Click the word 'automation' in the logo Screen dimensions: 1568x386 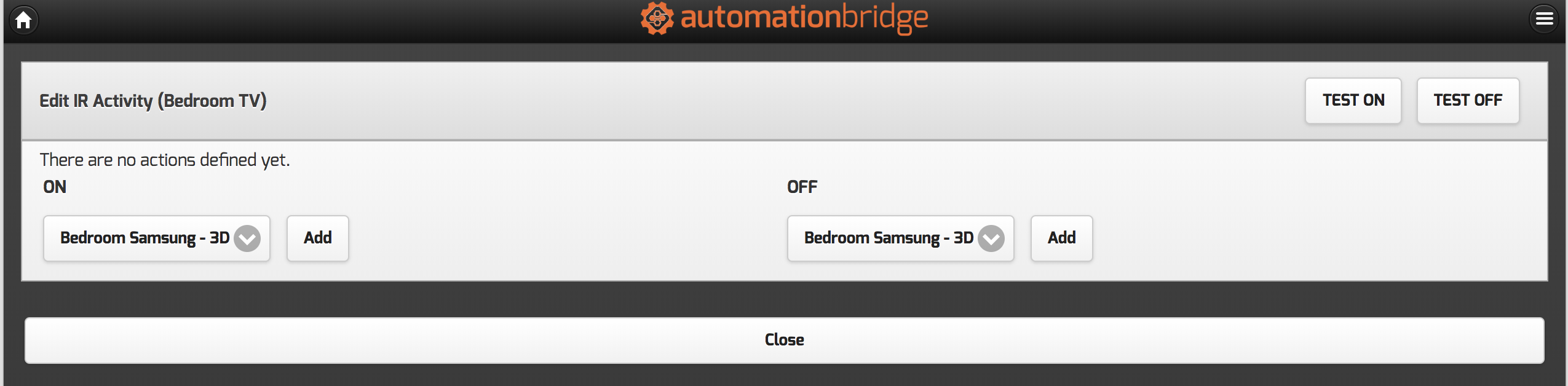(x=760, y=18)
